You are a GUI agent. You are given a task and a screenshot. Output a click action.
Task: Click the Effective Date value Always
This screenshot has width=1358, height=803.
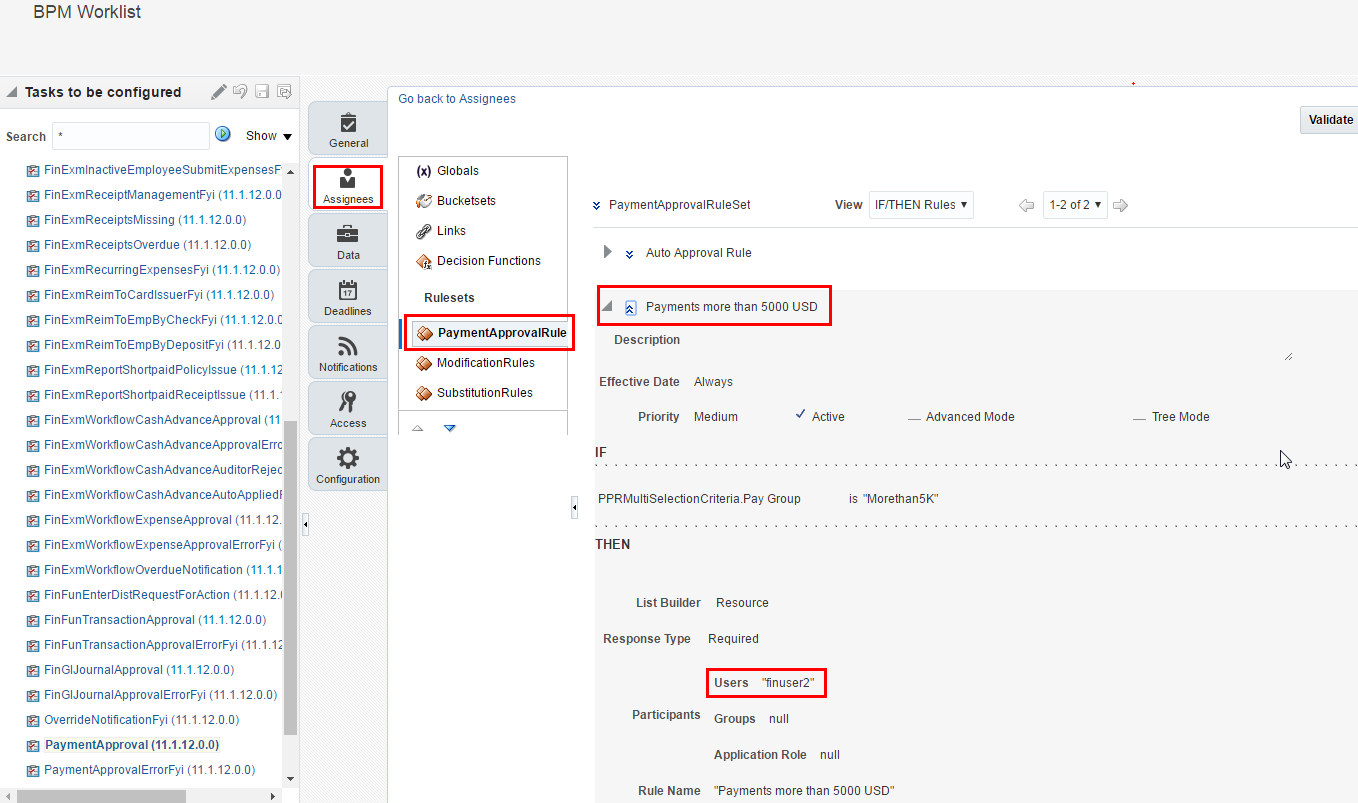click(x=713, y=382)
